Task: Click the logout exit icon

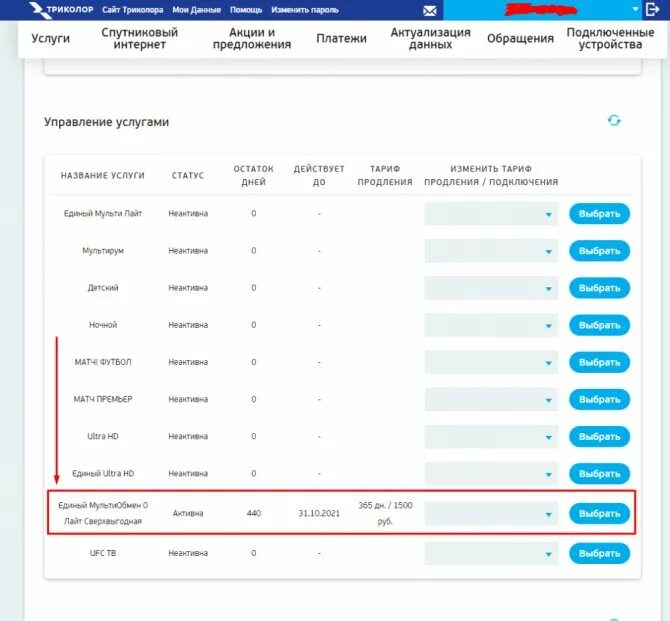Action: (652, 9)
